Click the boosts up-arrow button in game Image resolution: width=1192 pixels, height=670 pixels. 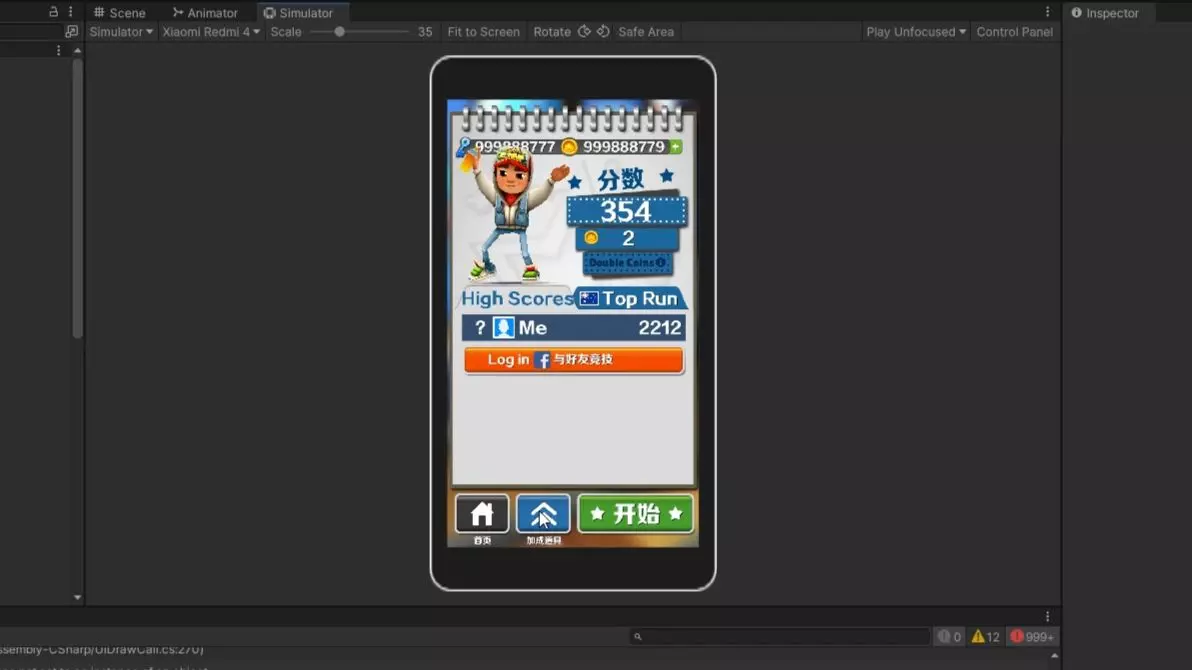[543, 514]
